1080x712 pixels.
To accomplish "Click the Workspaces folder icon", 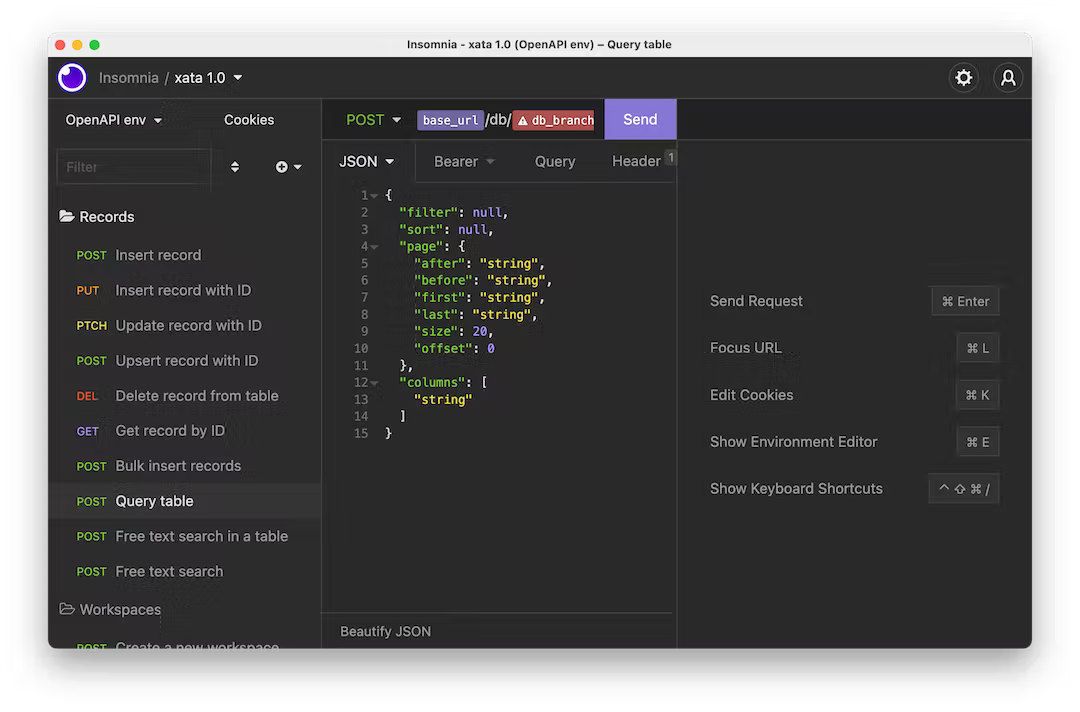I will [x=67, y=609].
